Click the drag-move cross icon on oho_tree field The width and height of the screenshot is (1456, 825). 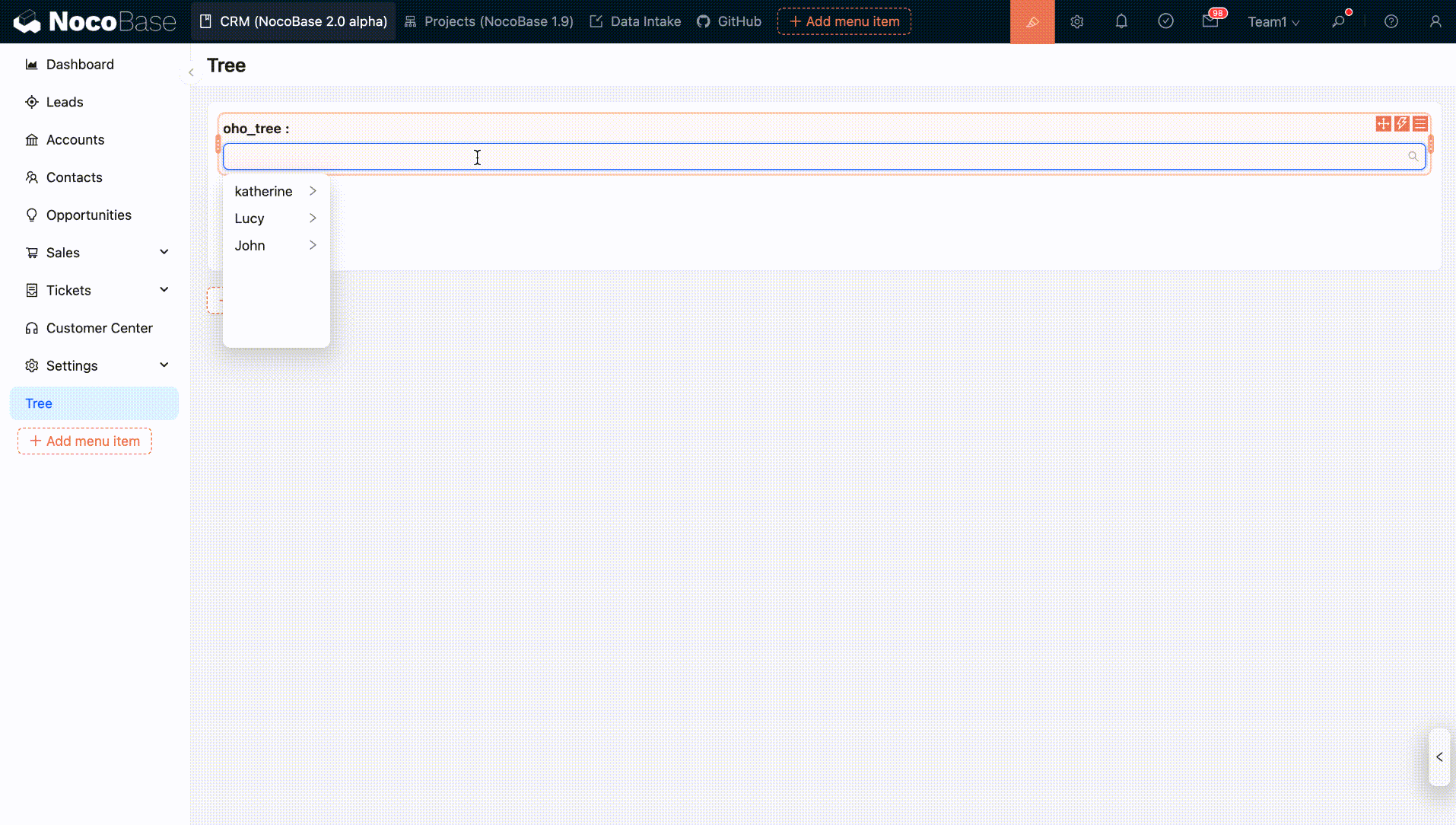pos(1383,123)
